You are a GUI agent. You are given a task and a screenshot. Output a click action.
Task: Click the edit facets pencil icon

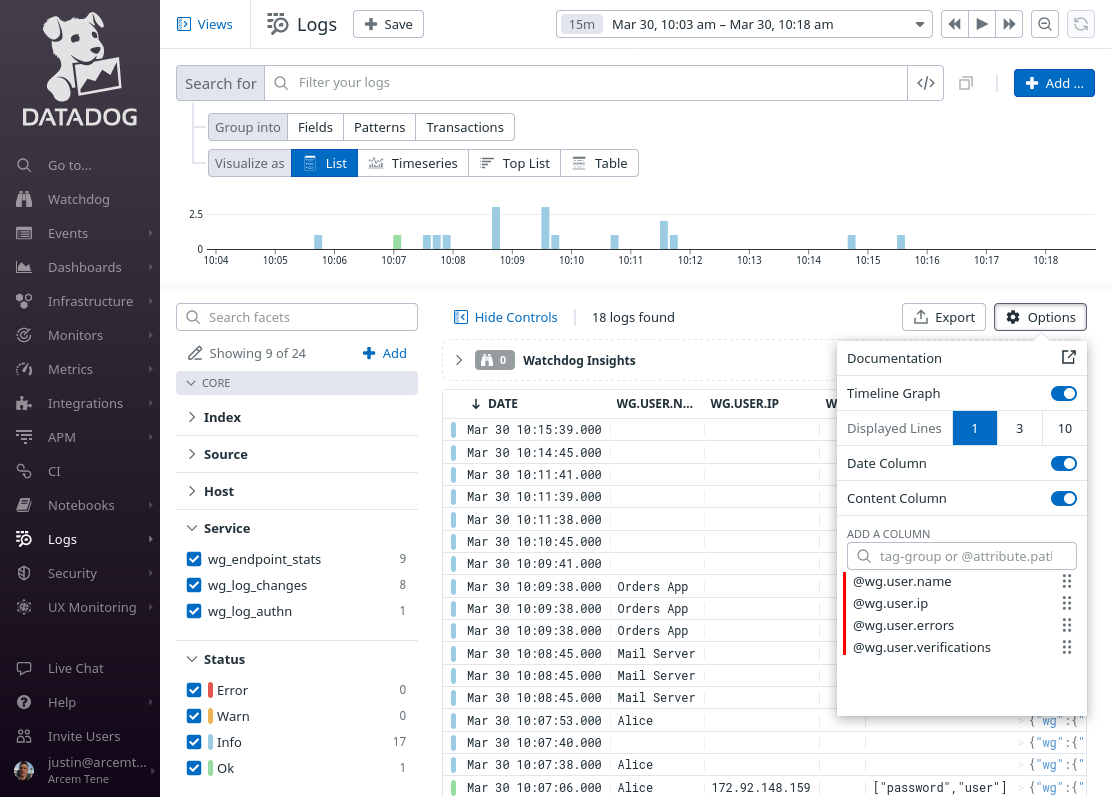(195, 353)
